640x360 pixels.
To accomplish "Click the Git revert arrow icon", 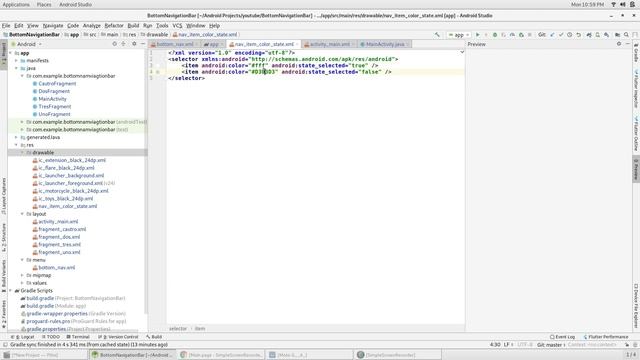I will coord(579,35).
